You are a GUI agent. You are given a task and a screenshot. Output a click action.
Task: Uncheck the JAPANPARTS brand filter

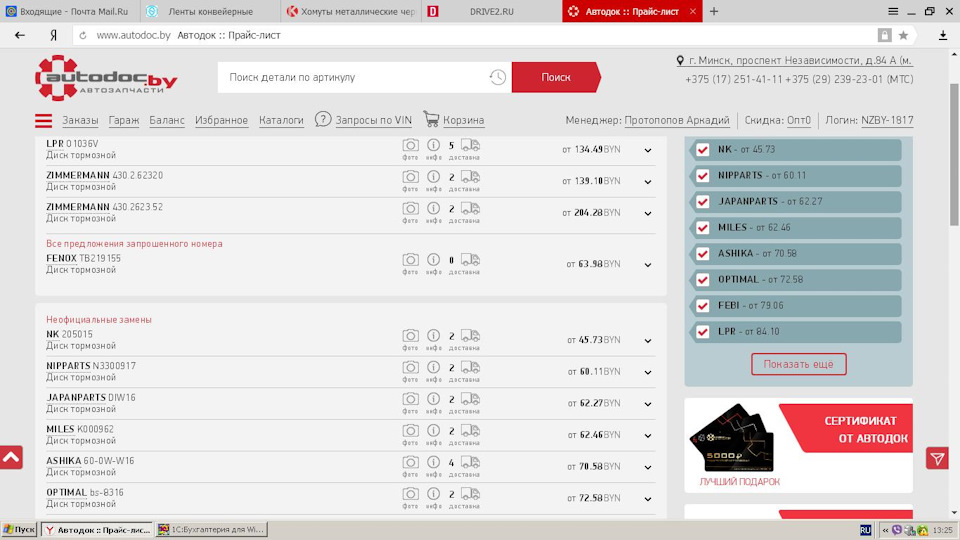(703, 202)
